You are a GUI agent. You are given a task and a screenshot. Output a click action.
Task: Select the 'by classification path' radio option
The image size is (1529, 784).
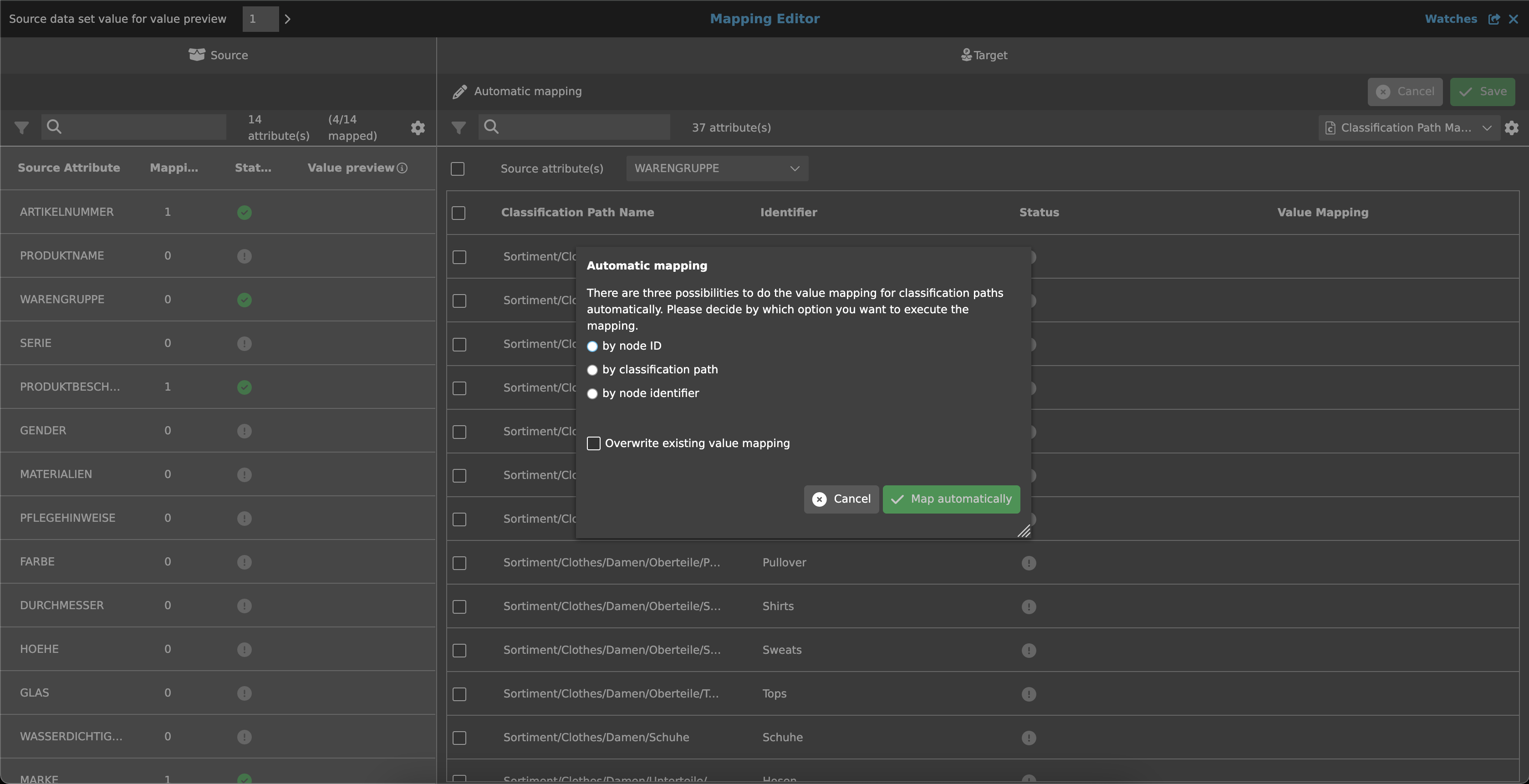592,370
